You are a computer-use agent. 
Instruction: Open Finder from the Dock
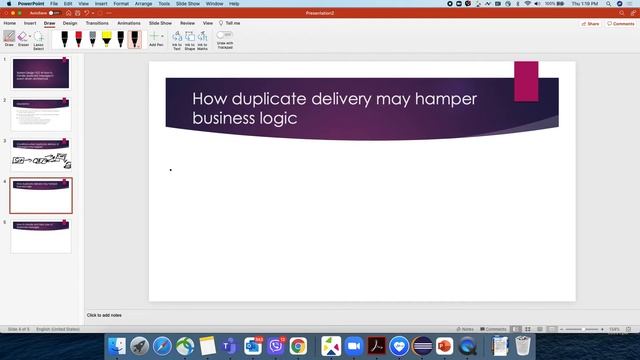tap(117, 346)
